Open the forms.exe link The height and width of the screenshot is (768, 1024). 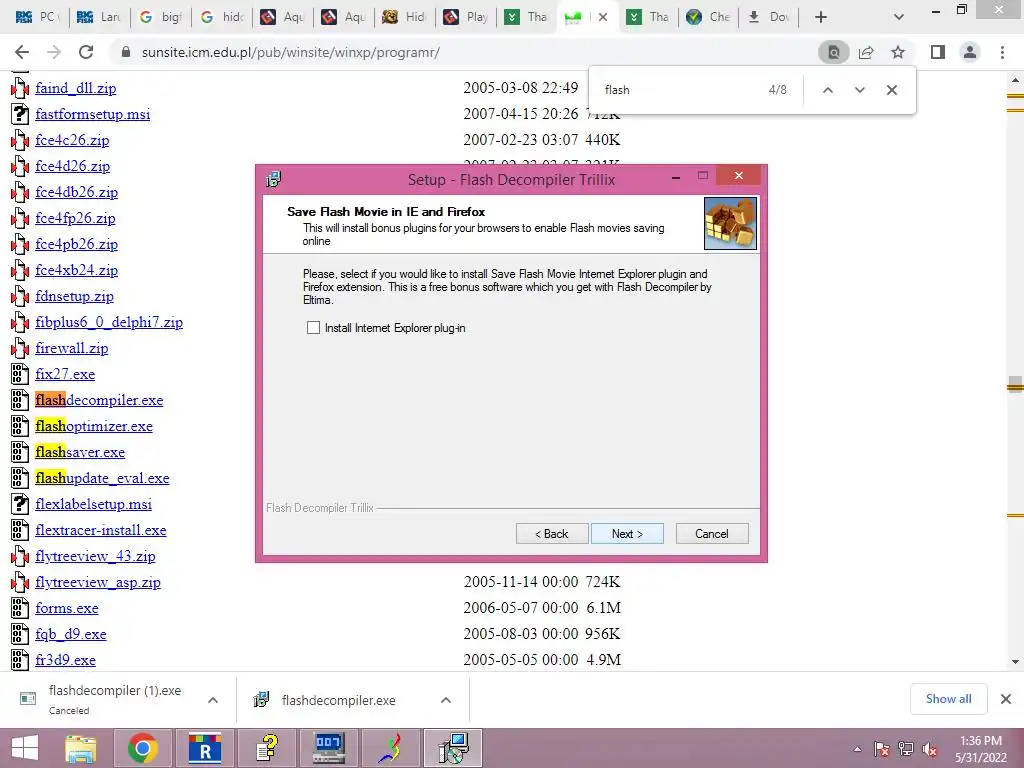pos(67,608)
